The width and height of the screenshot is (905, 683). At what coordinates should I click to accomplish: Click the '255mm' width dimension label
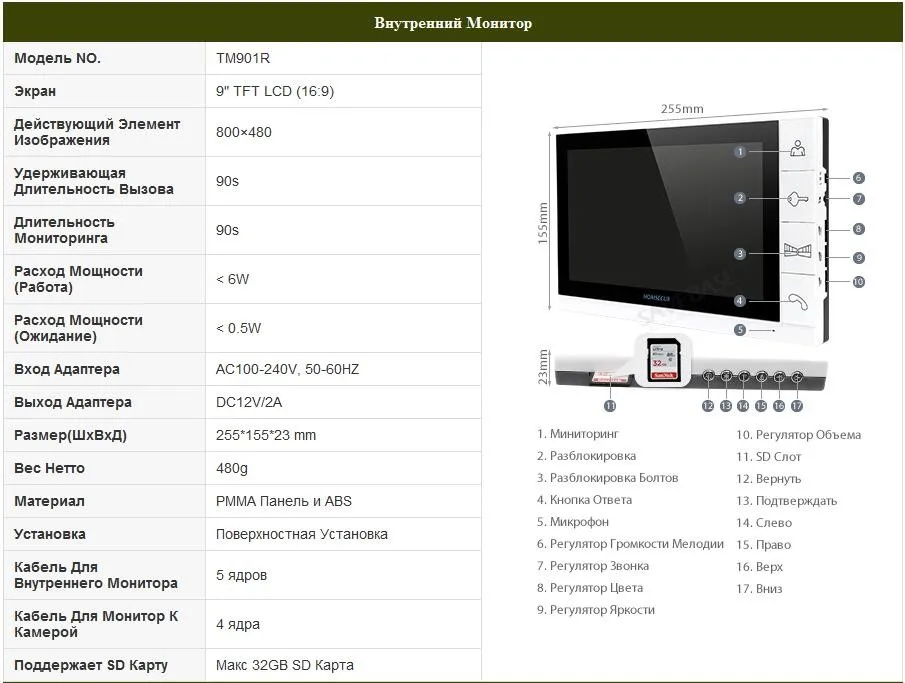(x=682, y=109)
